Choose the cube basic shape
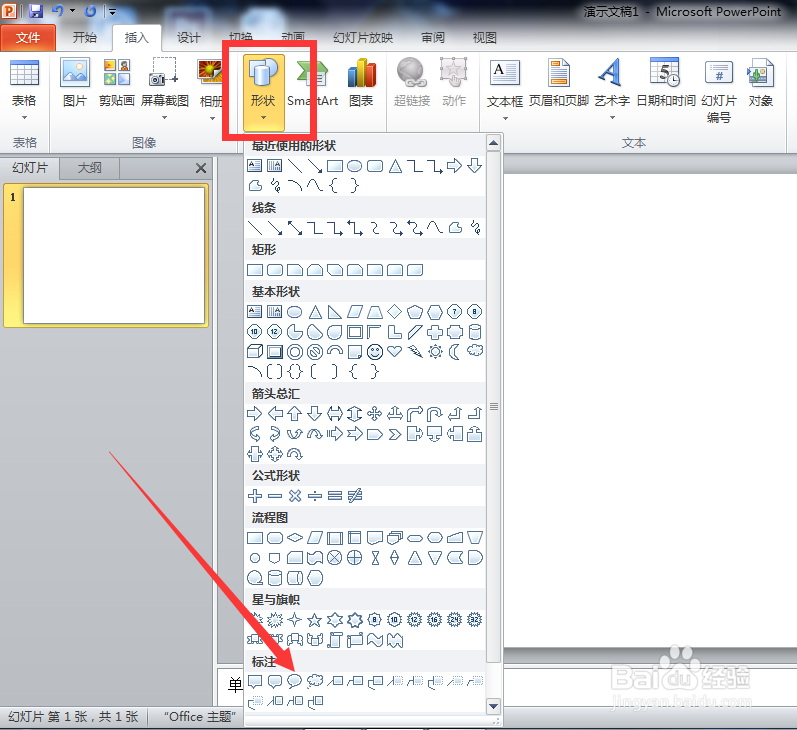 pos(255,352)
